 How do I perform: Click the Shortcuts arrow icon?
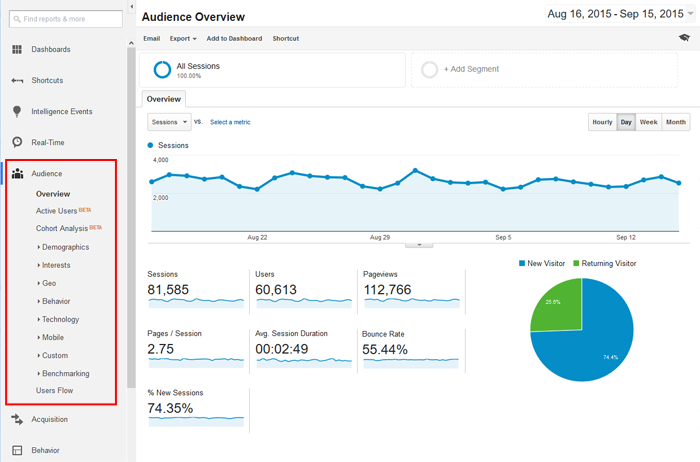[x=17, y=81]
